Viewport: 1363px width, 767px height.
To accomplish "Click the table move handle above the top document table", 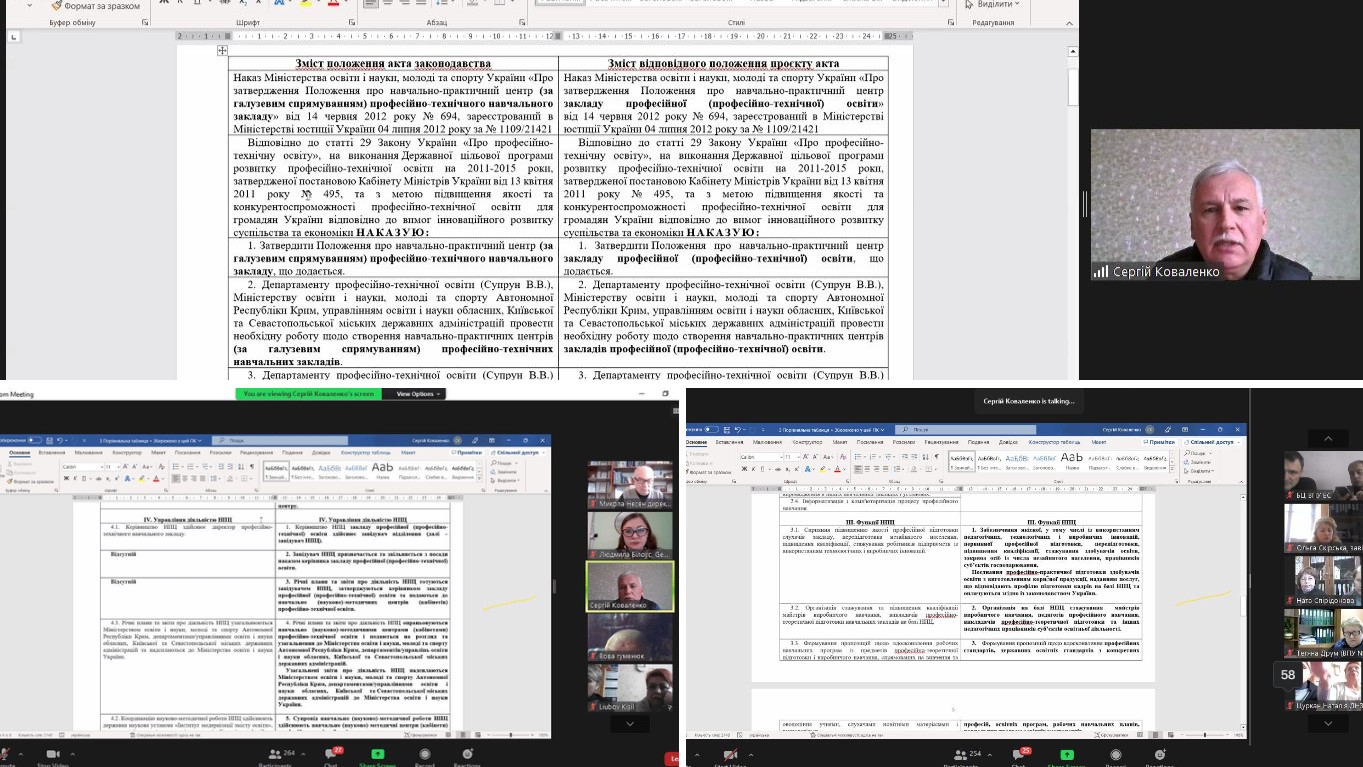I will [222, 50].
